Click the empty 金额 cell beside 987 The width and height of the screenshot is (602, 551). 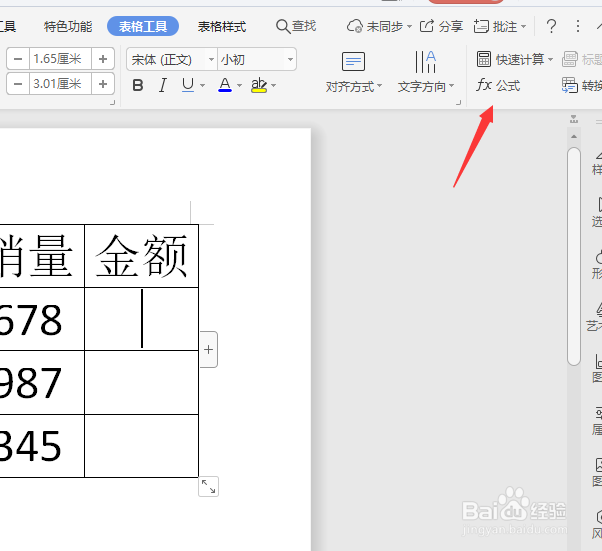(141, 382)
